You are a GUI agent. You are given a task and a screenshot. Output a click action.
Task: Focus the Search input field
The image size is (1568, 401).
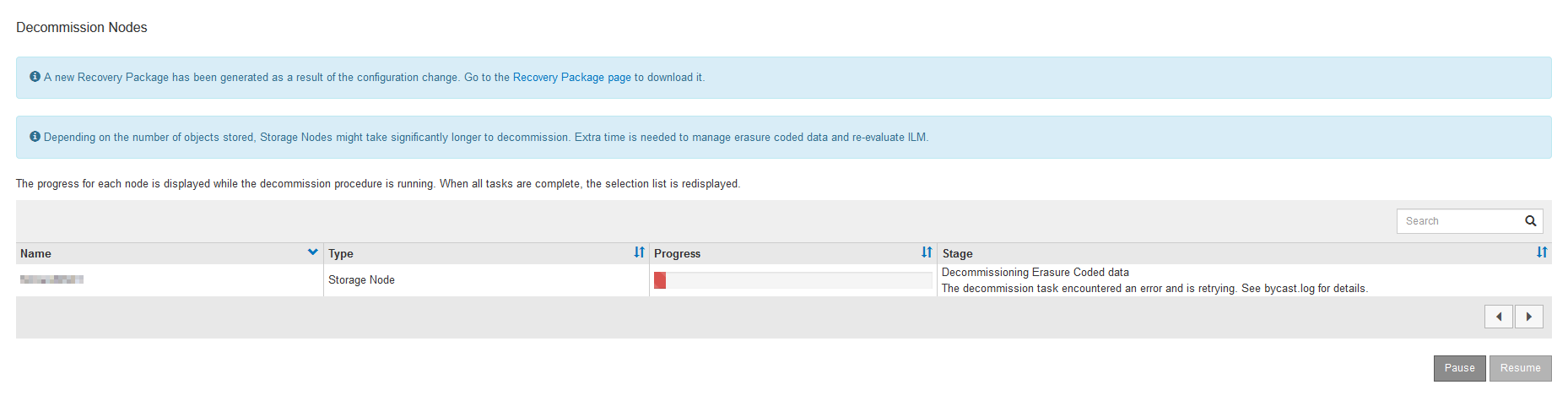tap(1460, 221)
